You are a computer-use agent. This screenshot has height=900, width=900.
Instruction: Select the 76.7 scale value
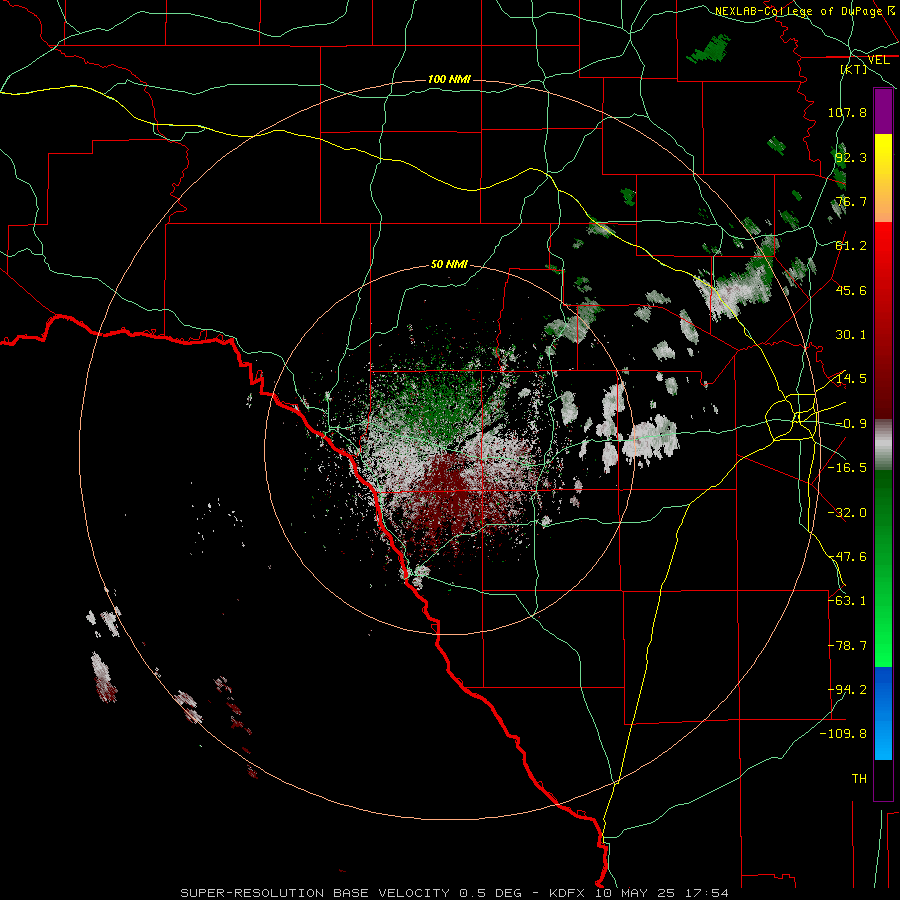(851, 201)
